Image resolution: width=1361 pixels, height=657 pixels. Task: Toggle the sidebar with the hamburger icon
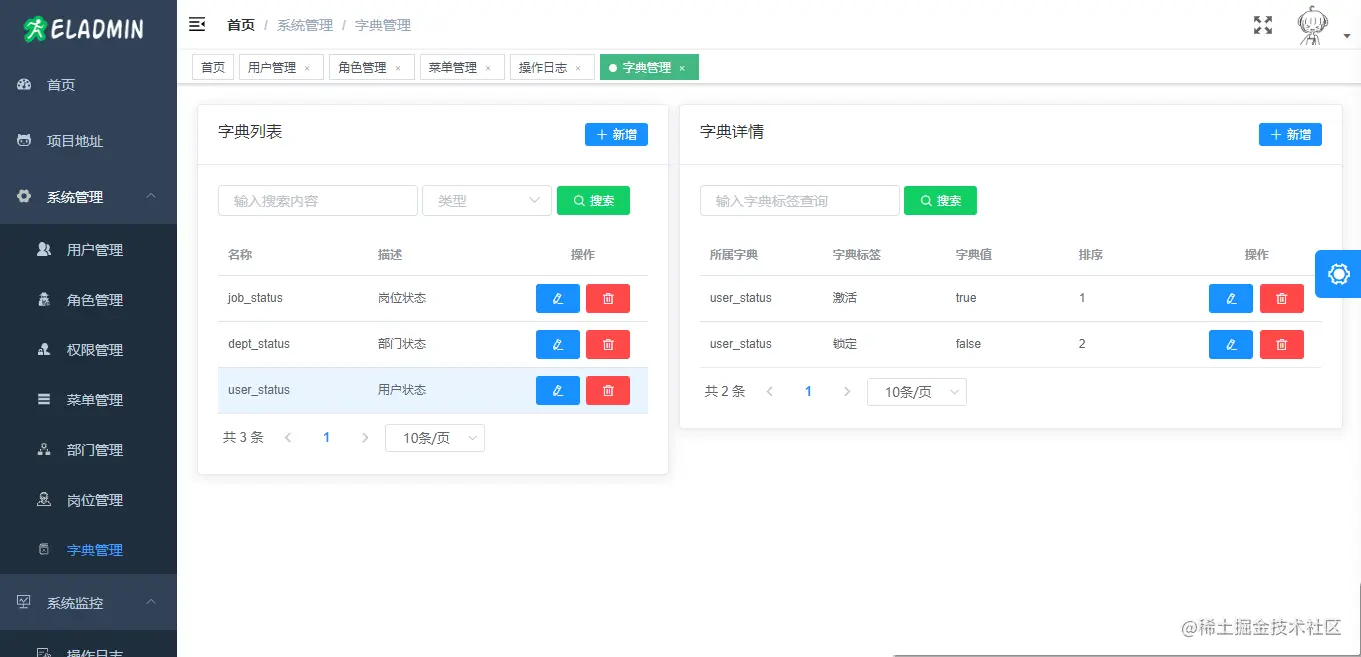197,24
